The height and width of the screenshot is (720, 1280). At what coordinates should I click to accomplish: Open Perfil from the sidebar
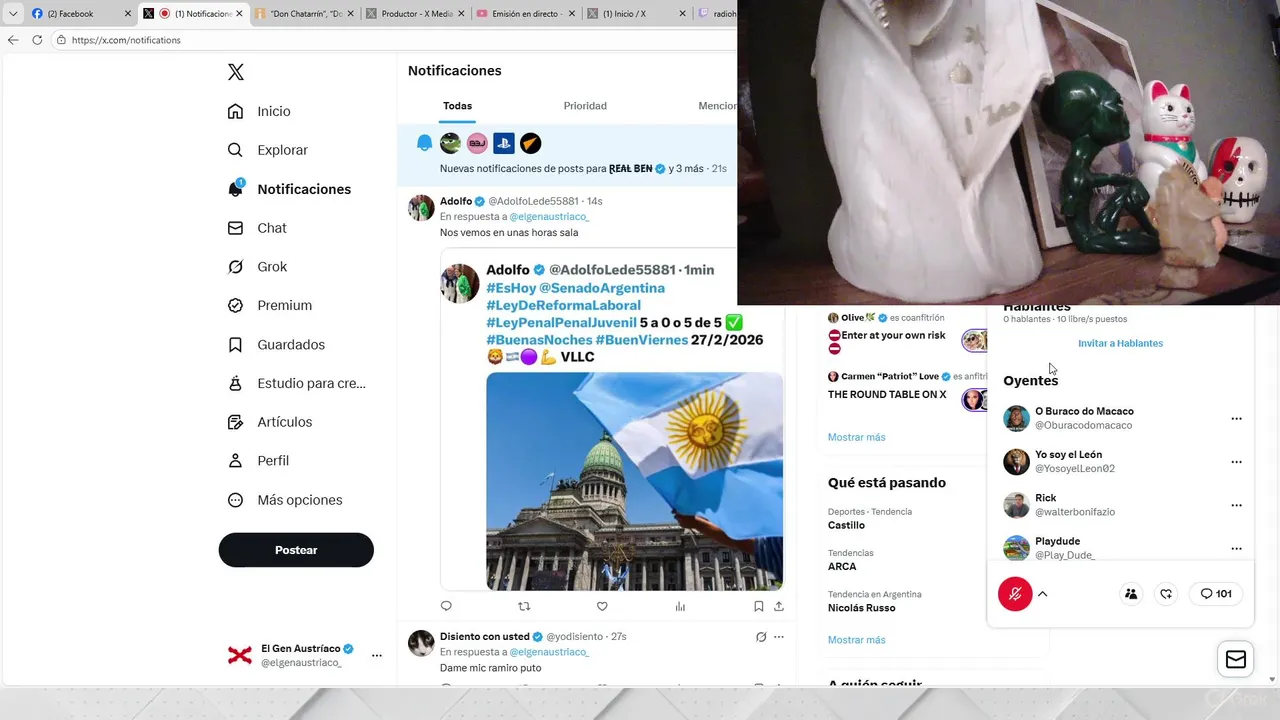(x=258, y=461)
